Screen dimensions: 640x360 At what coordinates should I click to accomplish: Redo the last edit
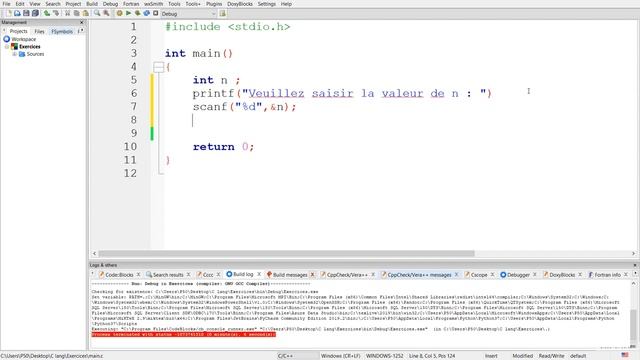tap(56, 13)
